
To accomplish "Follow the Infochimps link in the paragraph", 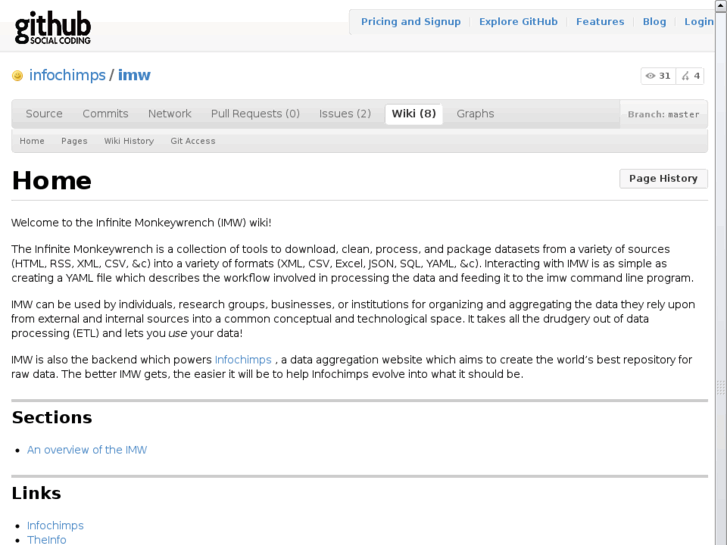I will 243,360.
